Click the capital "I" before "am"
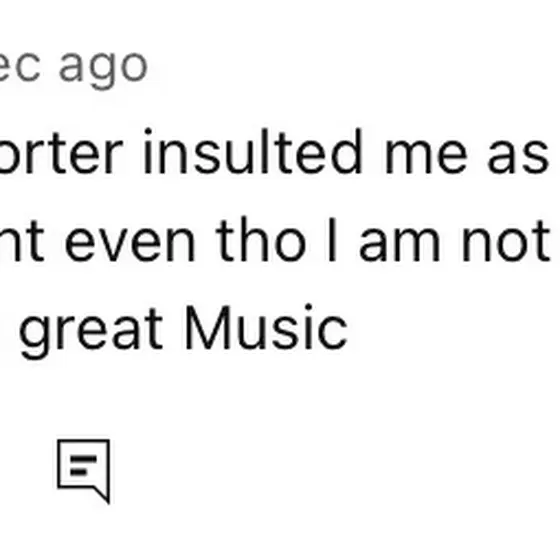Image resolution: width=560 pixels, height=560 pixels. pos(332,239)
